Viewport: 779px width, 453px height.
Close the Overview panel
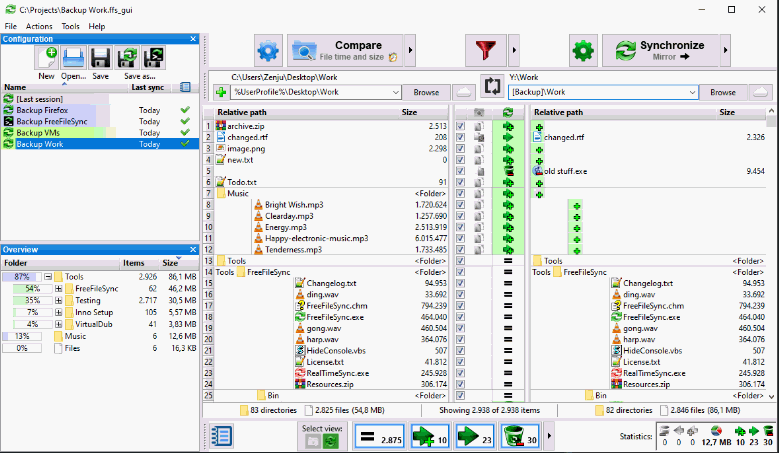click(193, 249)
